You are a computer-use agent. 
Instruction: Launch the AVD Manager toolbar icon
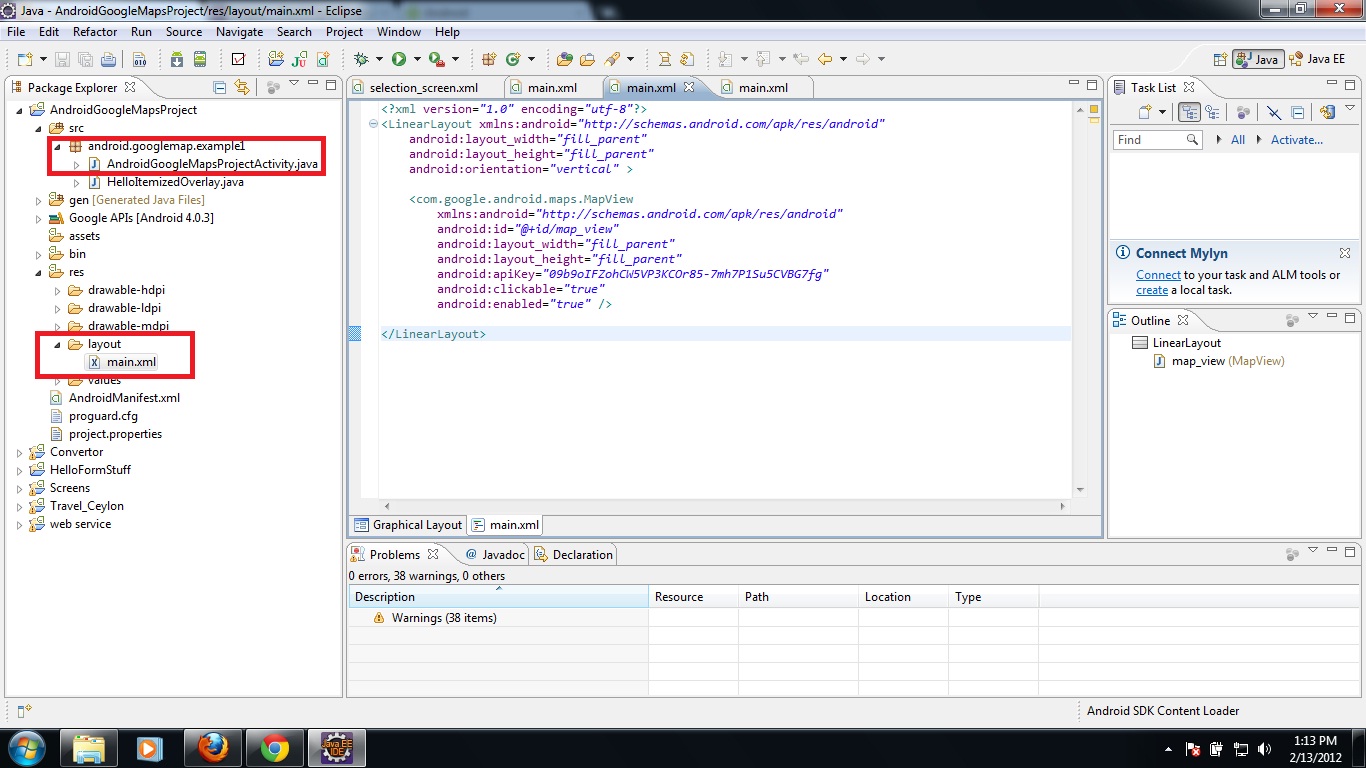tap(199, 58)
